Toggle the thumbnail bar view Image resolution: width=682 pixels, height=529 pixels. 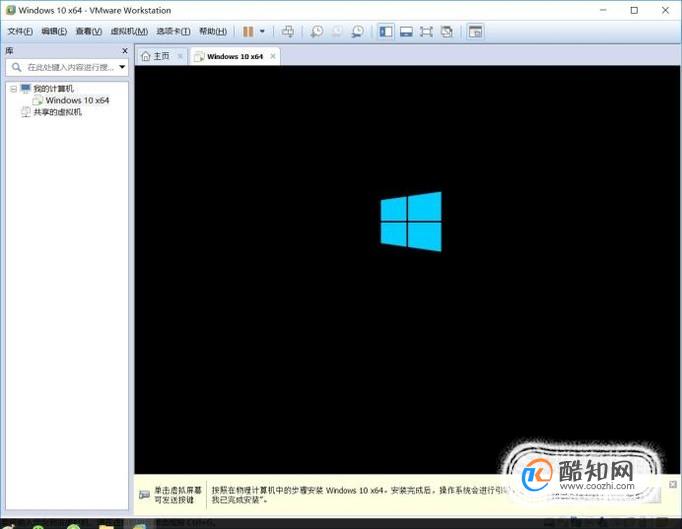coord(406,32)
